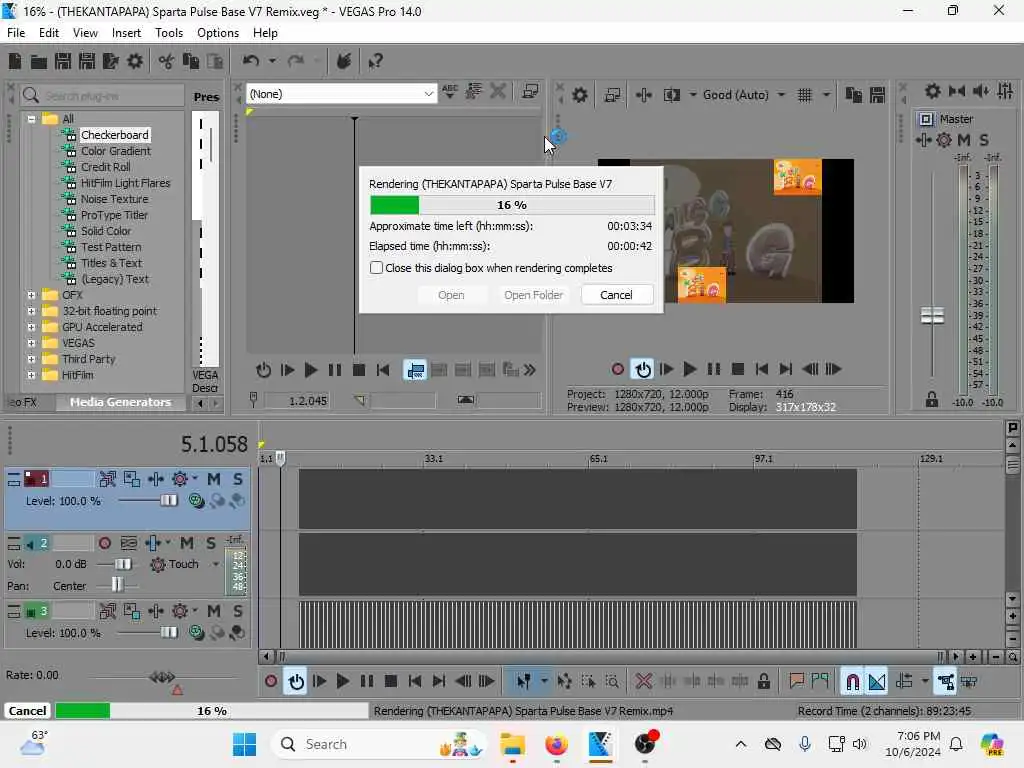Play the video preview
The height and width of the screenshot is (768, 1024).
[x=690, y=369]
